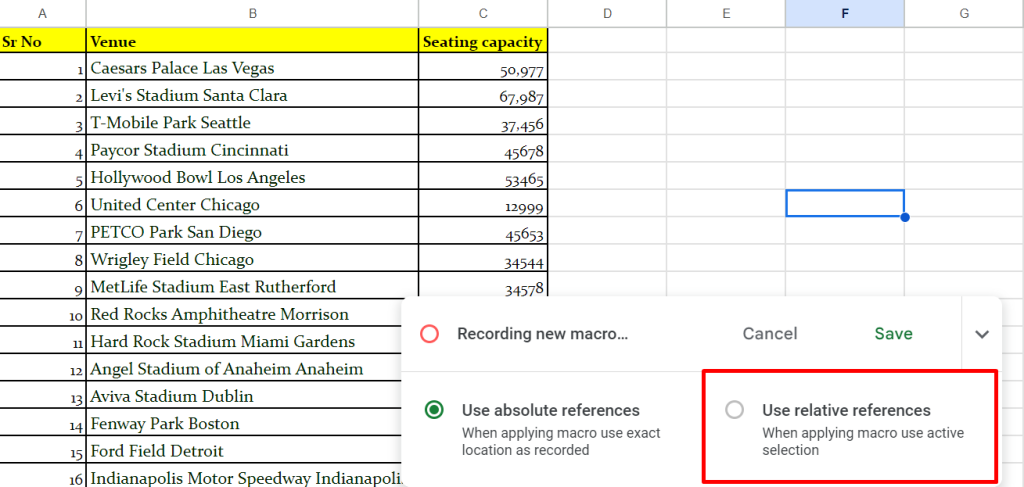1024x487 pixels.
Task: Click cell Fenway Park Boston
Action: (x=244, y=423)
